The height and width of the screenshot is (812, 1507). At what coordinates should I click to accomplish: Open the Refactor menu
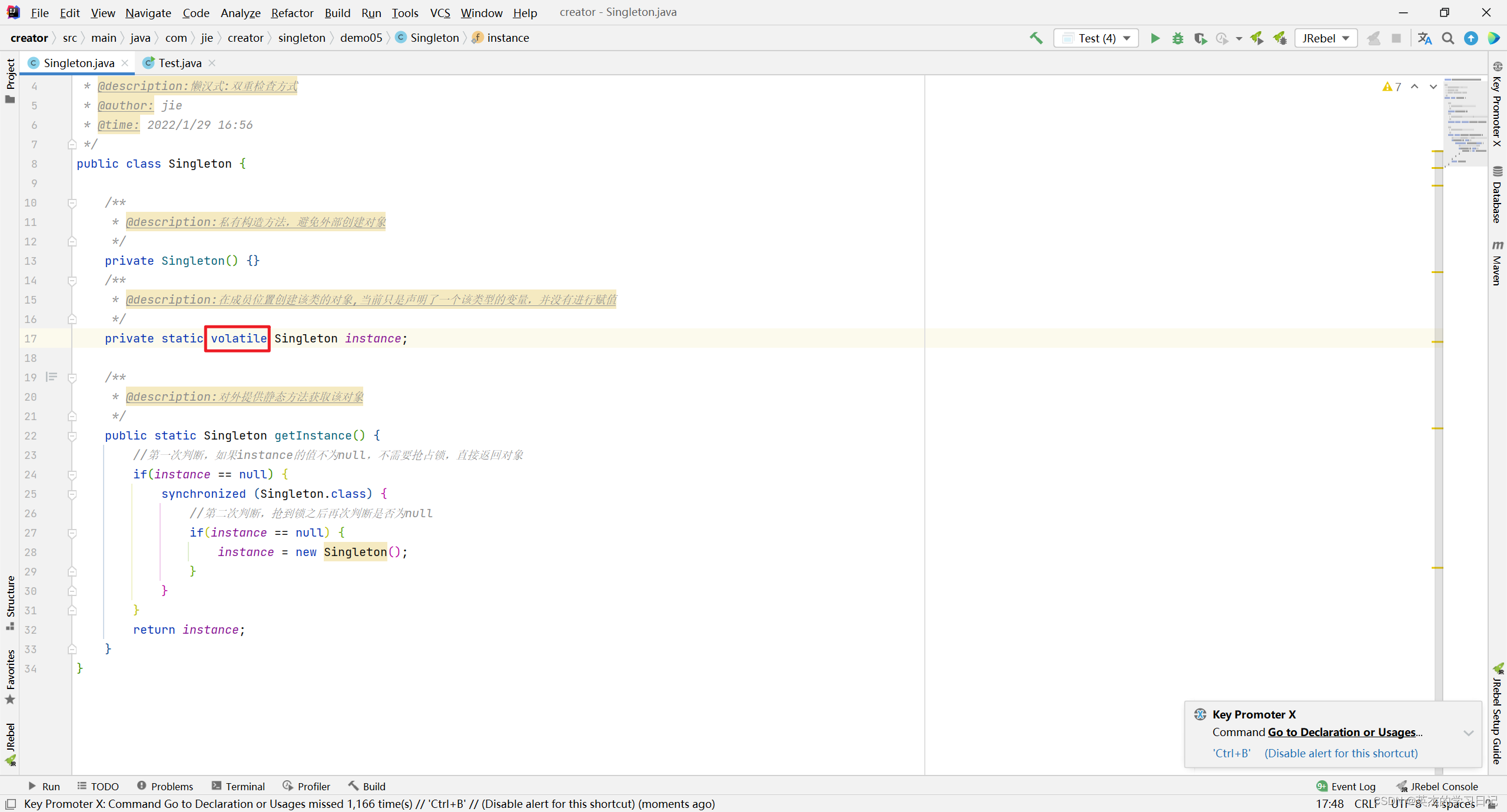pos(292,12)
